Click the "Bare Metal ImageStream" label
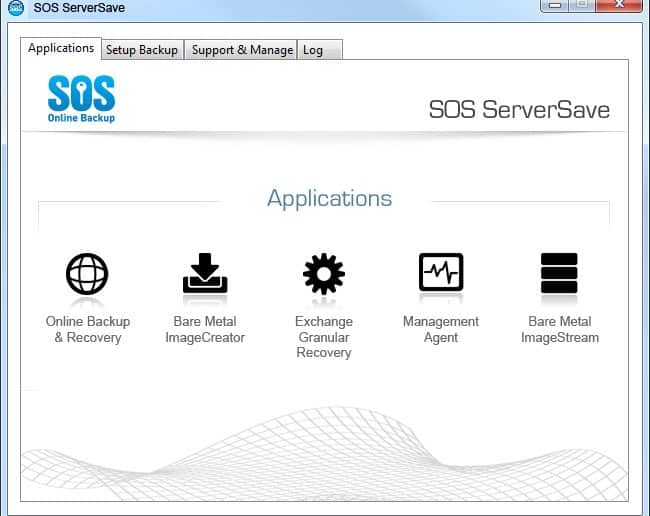 click(560, 329)
